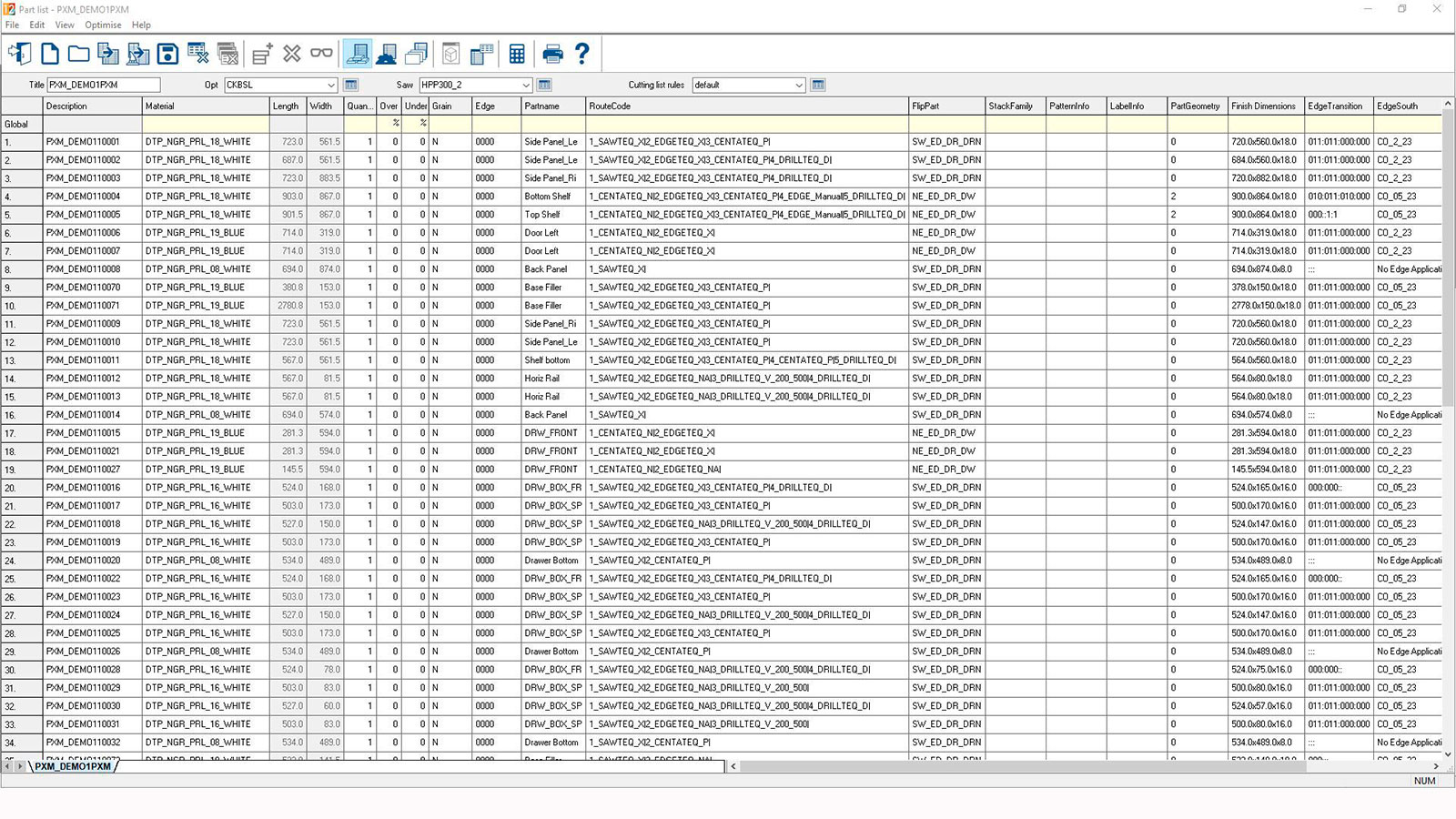Image resolution: width=1456 pixels, height=819 pixels.
Task: Click the question mark help icon
Action: tap(582, 54)
